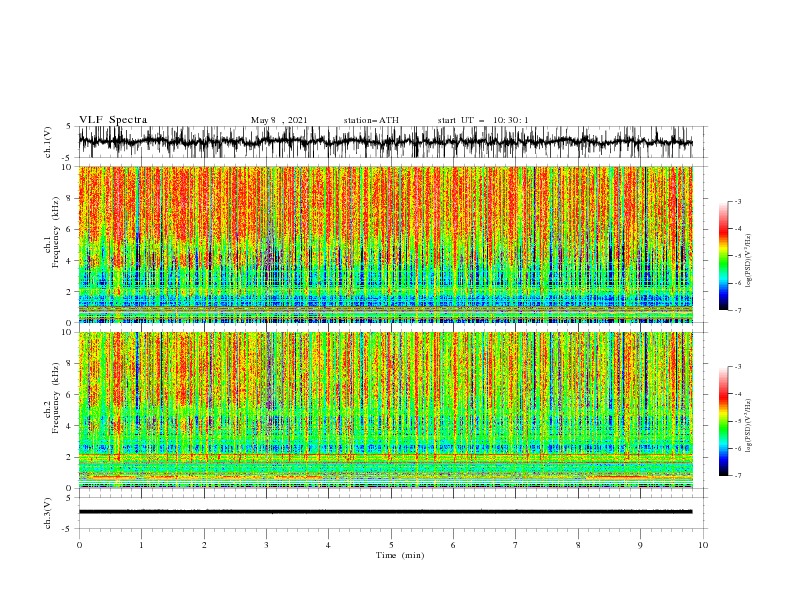Click the "1" tick on the time axis
The image size is (792, 612).
click(141, 545)
